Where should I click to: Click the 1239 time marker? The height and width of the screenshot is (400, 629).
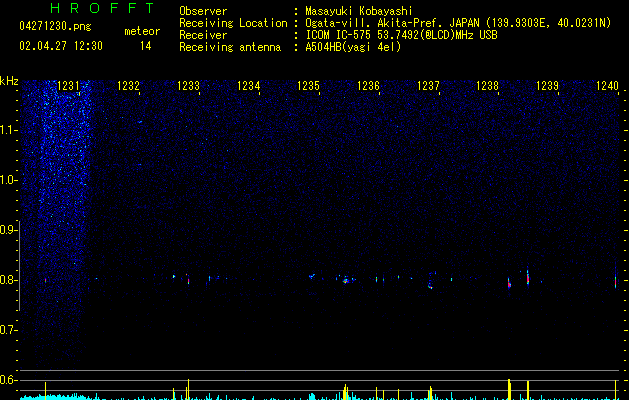tap(547, 86)
